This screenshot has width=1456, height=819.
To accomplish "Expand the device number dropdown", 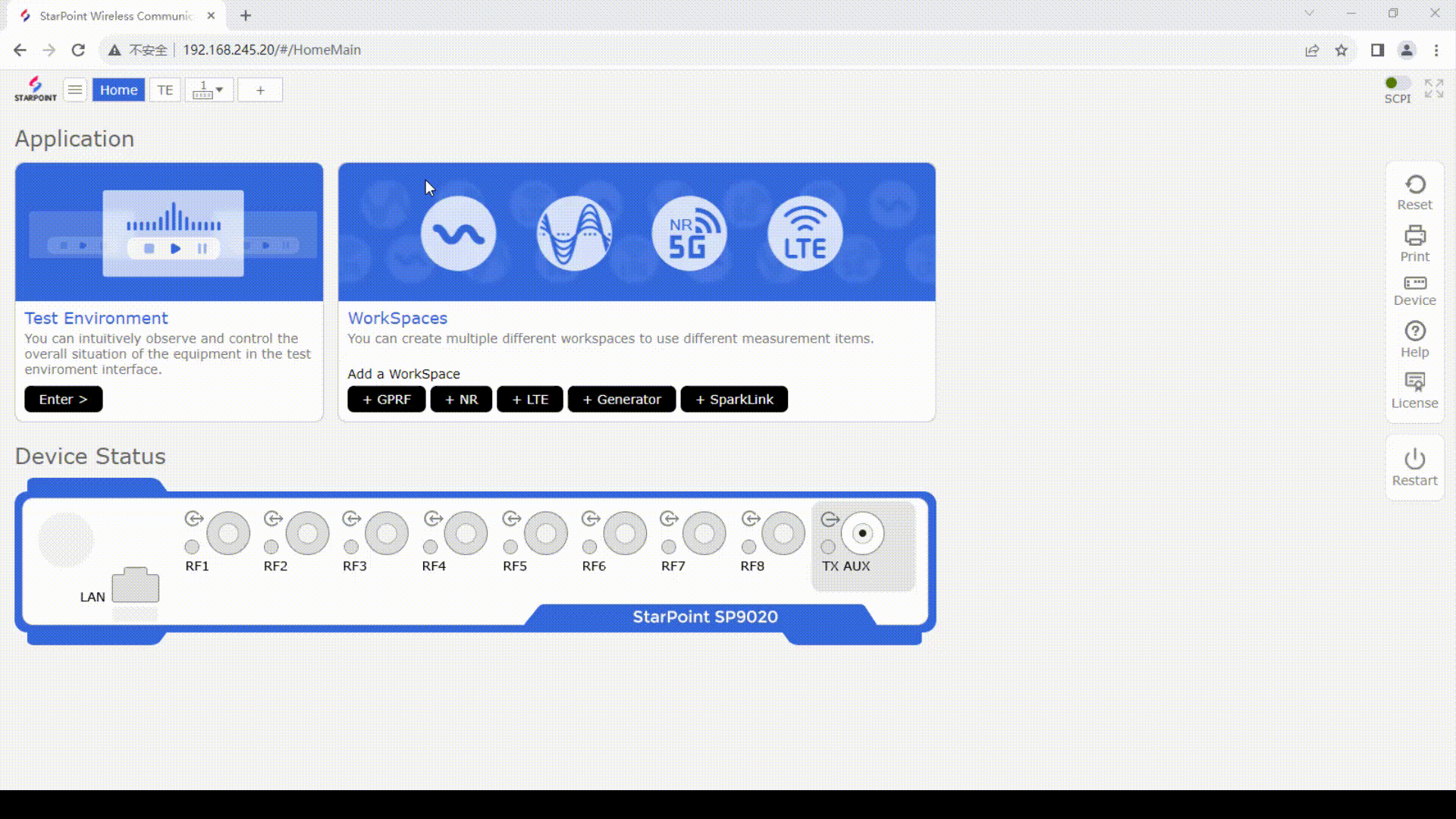I will [x=209, y=90].
